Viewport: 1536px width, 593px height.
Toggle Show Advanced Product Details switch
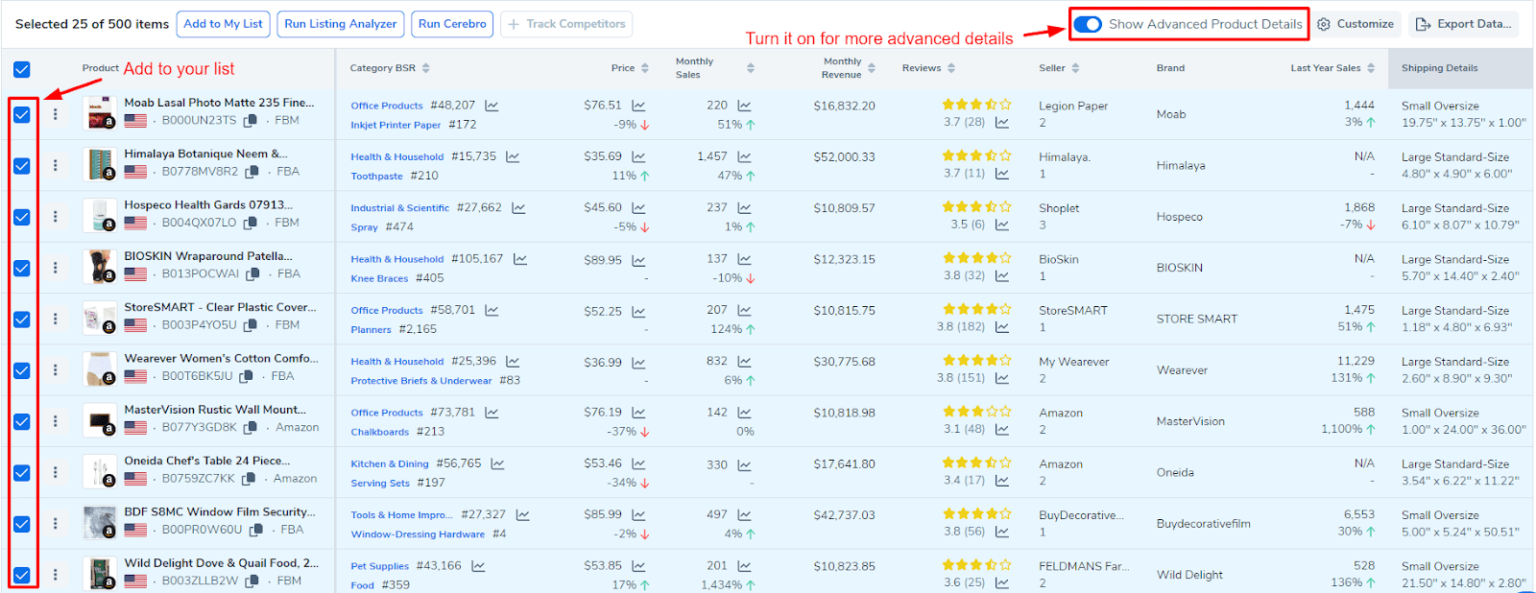[1087, 24]
